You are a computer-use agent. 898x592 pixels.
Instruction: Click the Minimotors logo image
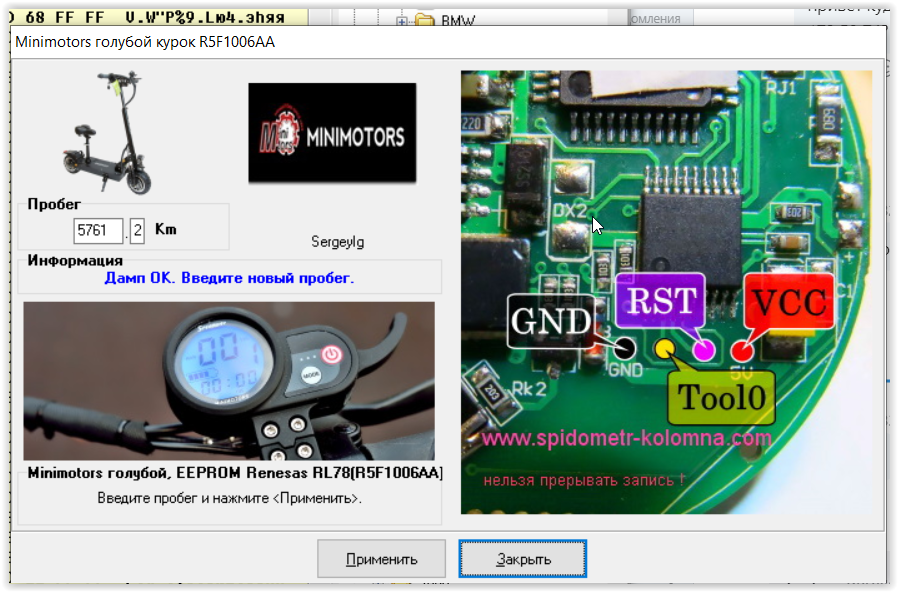(x=332, y=133)
